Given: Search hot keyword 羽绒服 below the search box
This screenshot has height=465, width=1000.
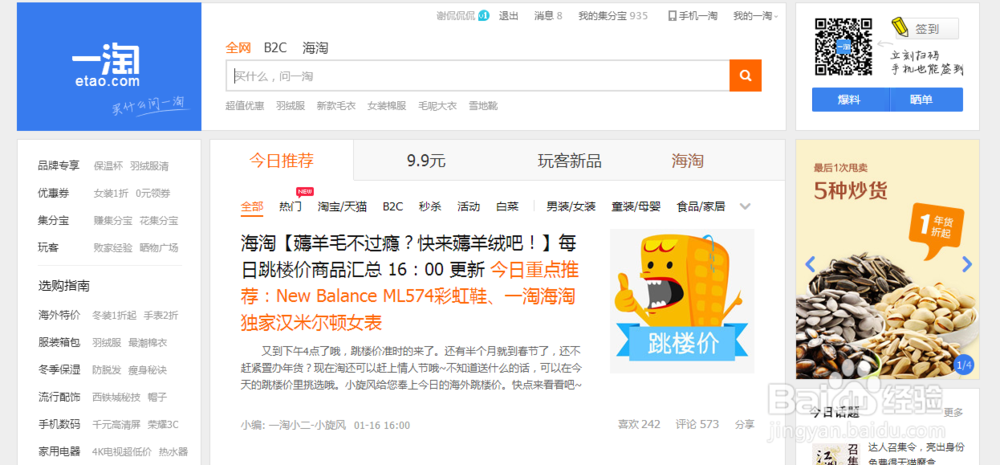Looking at the screenshot, I should click(x=291, y=106).
